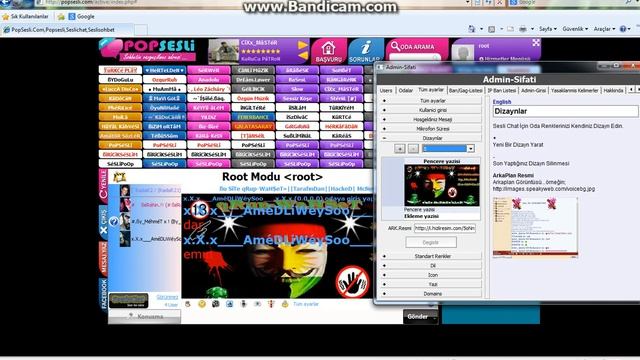Click the dice icon in chat toolbar

[216, 304]
